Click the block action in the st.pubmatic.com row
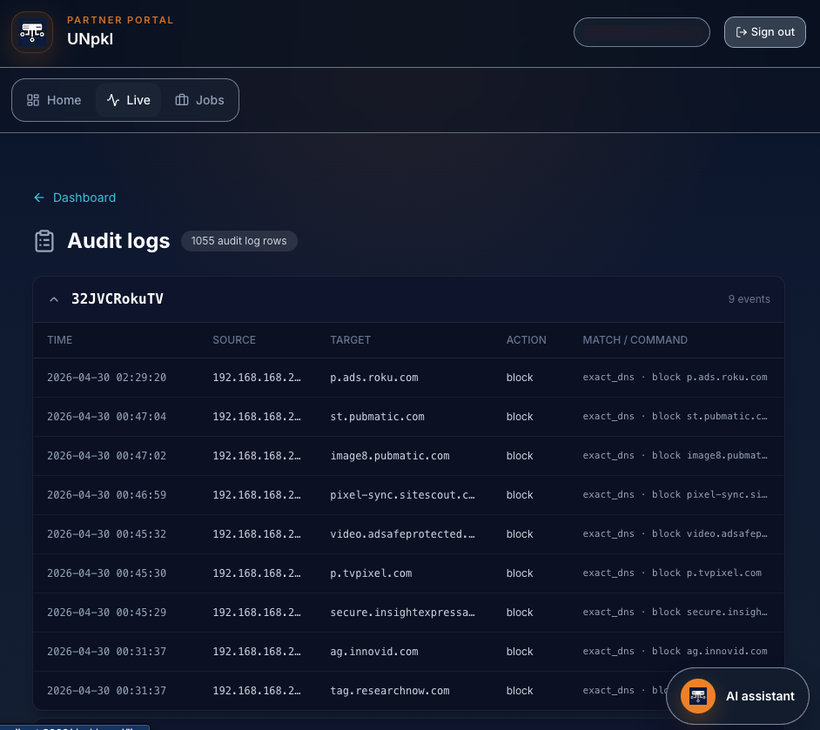The image size is (820, 730). [x=519, y=417]
